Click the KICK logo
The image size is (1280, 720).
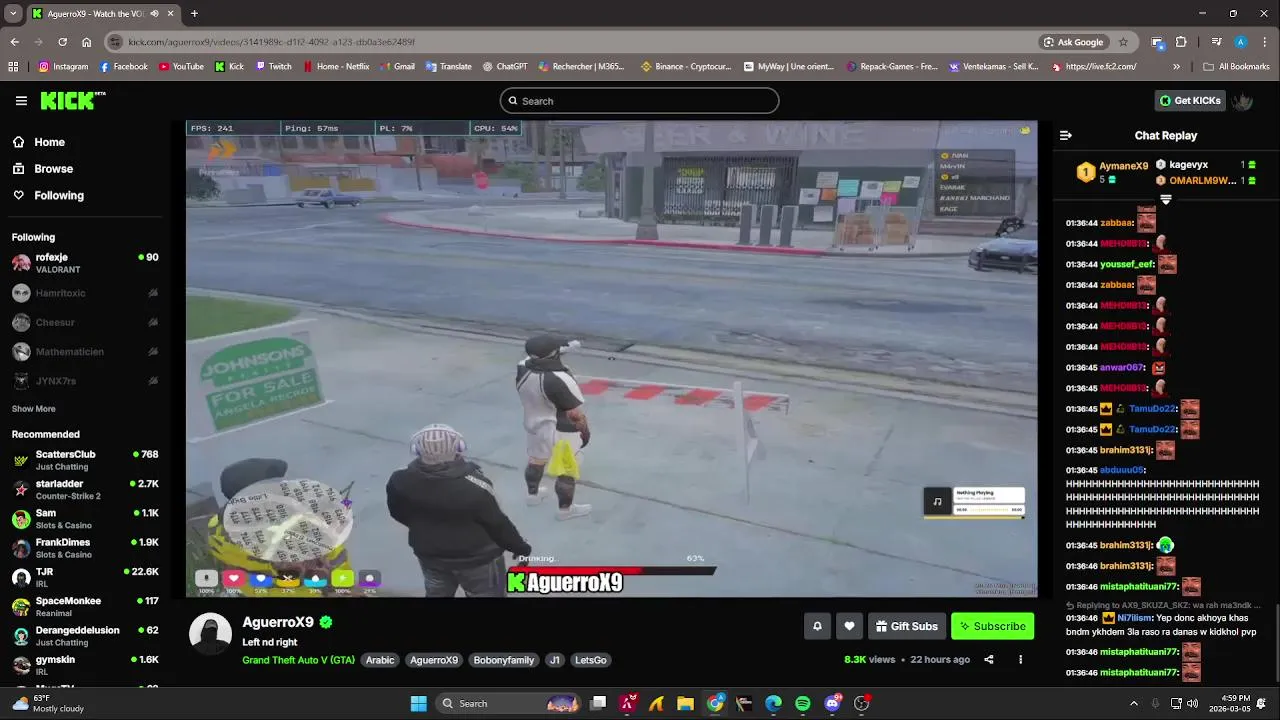(72, 100)
